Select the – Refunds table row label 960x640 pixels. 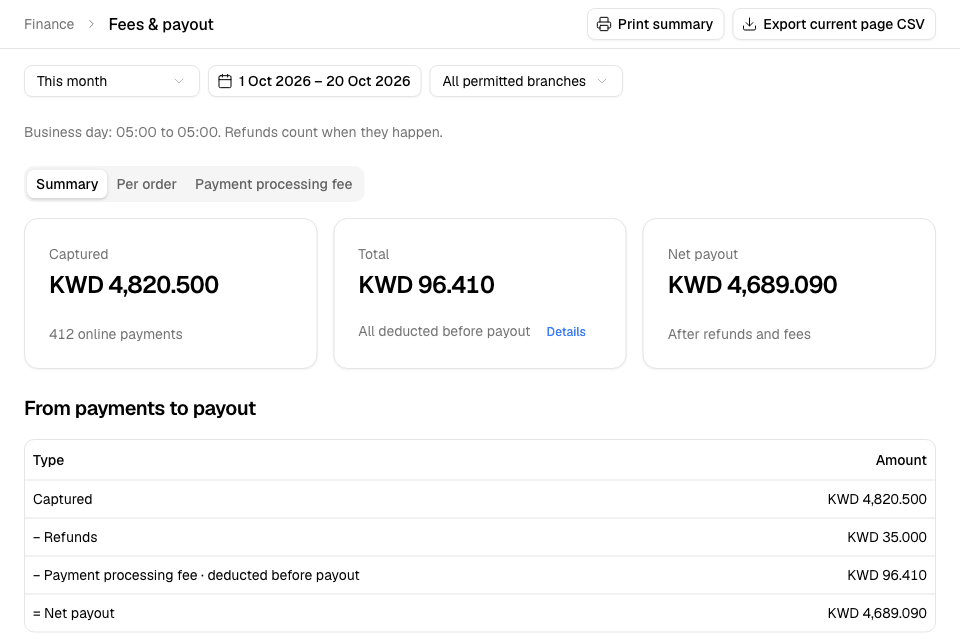click(x=65, y=537)
